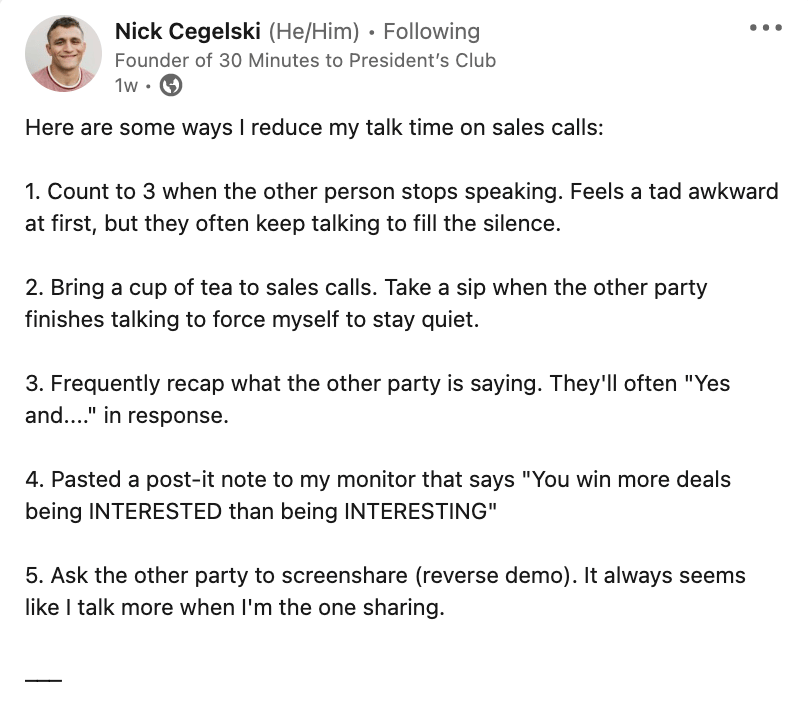This screenshot has height=704, width=808.
Task: Click the underscore separator line below post
Action: point(43,680)
